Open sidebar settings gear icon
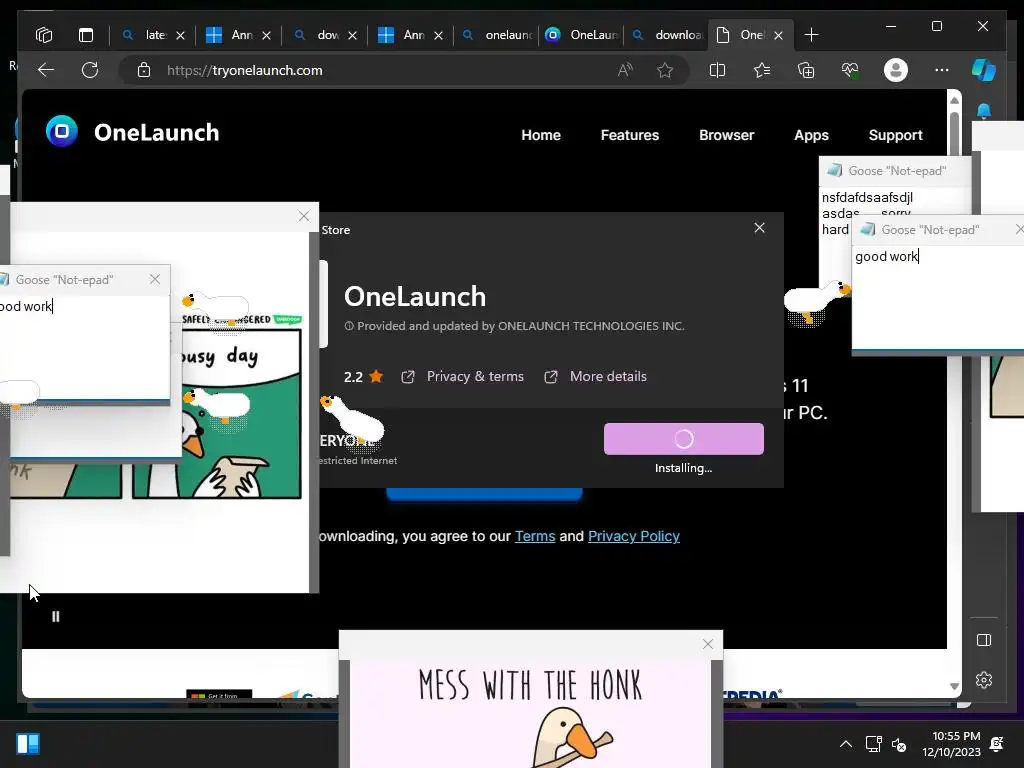This screenshot has width=1024, height=768. point(984,680)
